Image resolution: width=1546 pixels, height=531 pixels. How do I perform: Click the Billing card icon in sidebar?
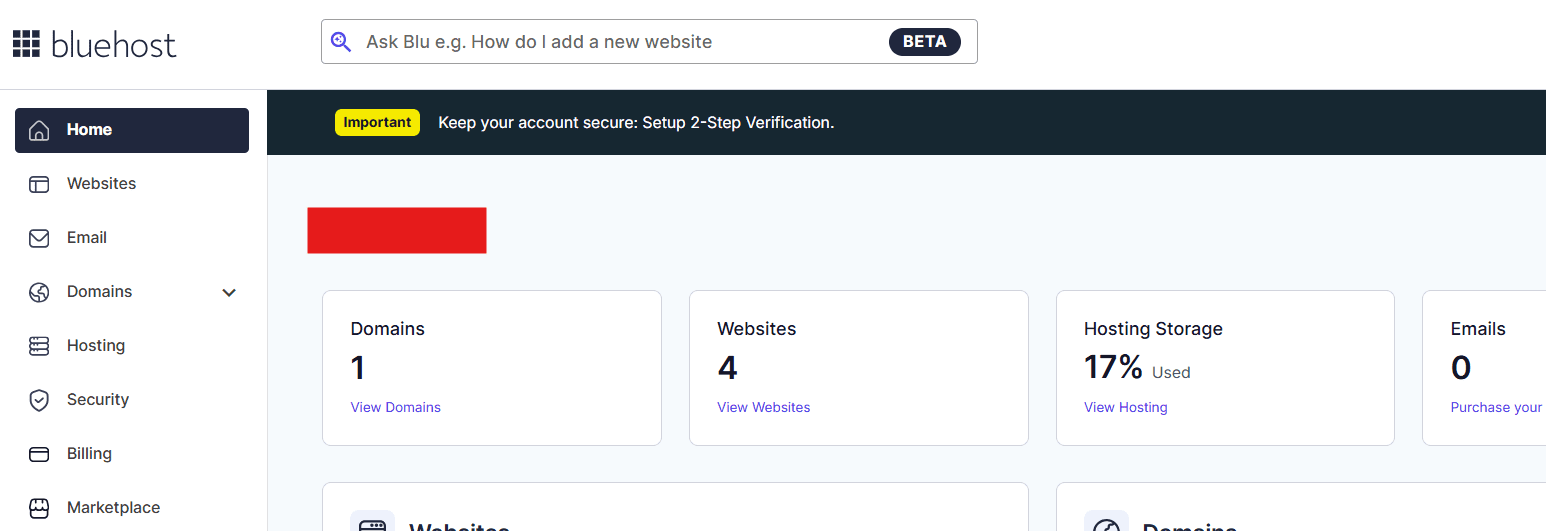[x=39, y=454]
